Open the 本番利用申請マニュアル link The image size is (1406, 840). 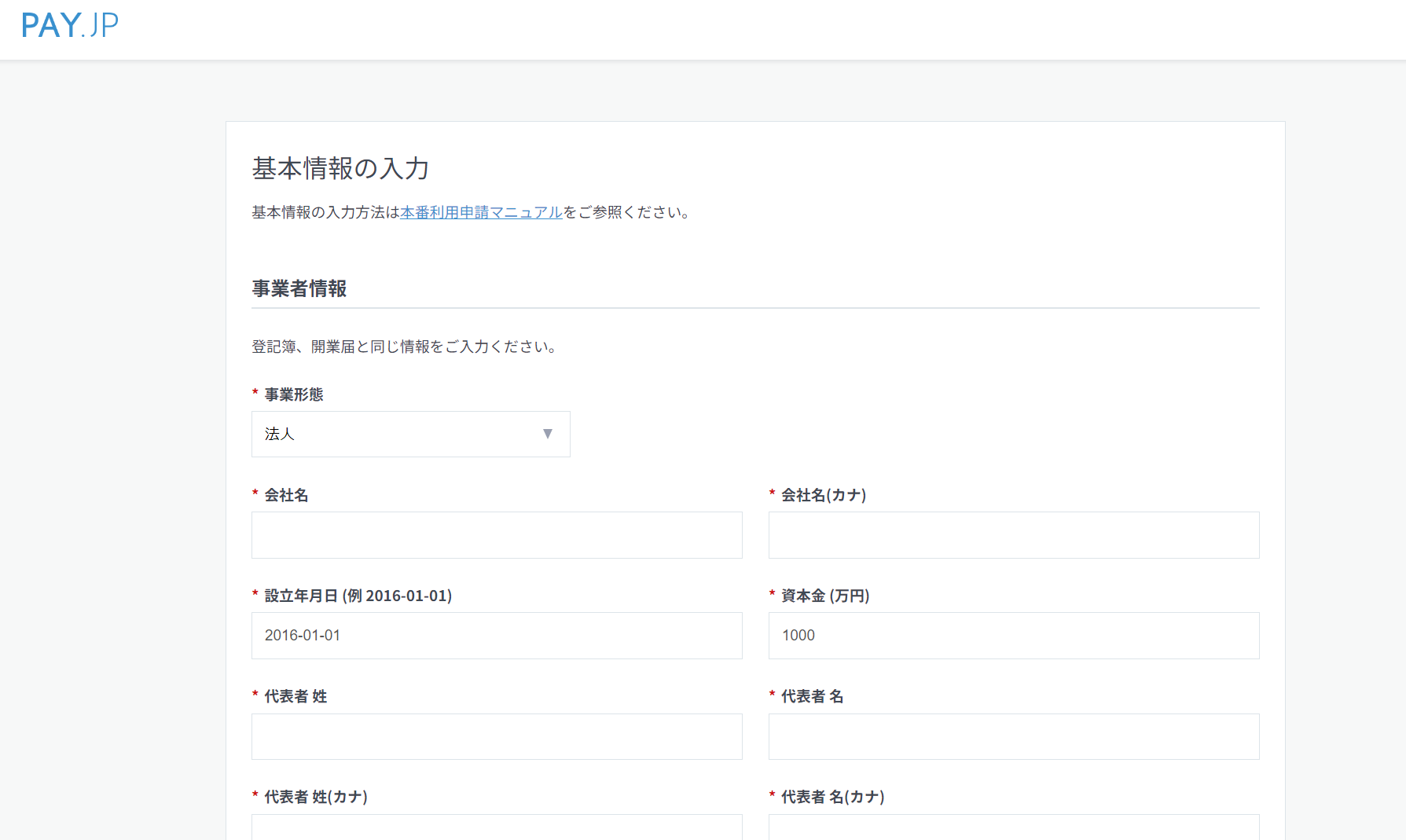[481, 212]
